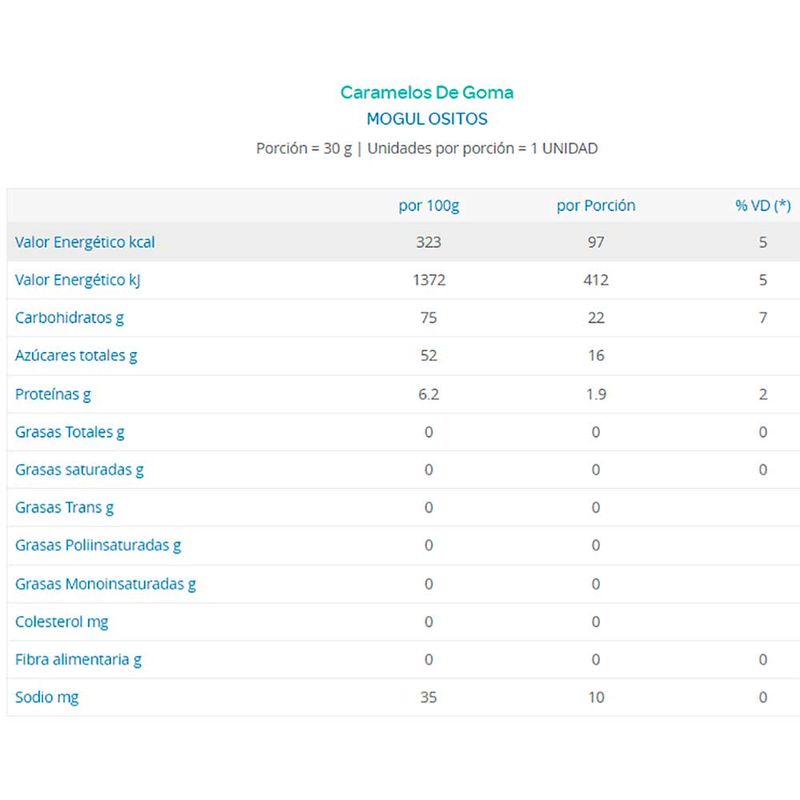This screenshot has width=800, height=800.
Task: Click the Proteínas %VD value 2
Action: tap(763, 394)
